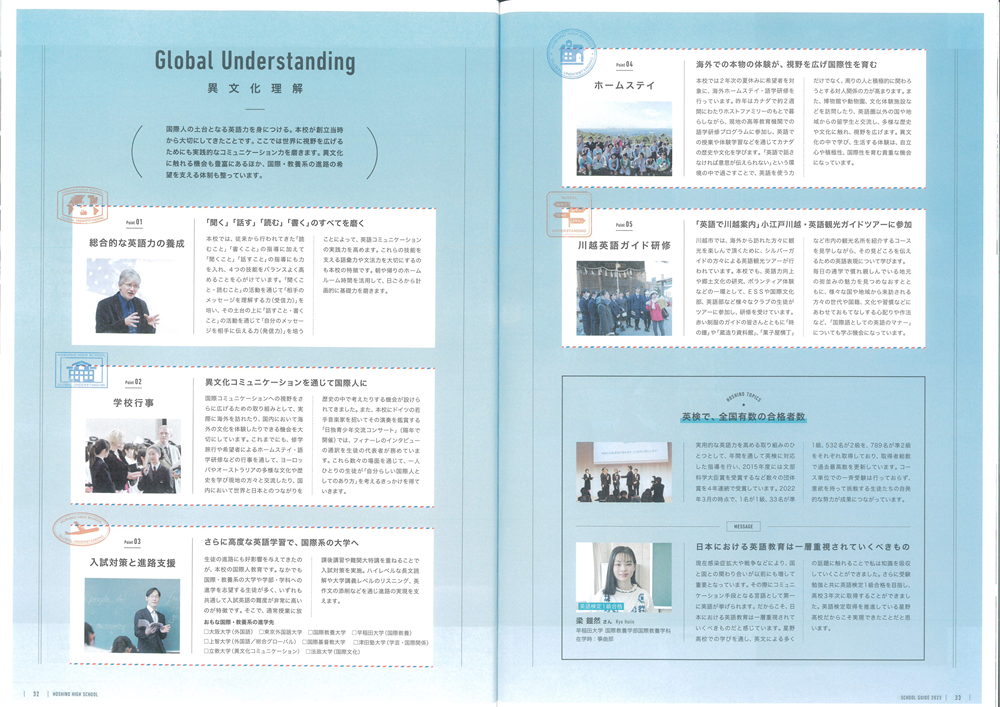Click the HOSHINO TOPICS arc label
Image resolution: width=1000 pixels, height=707 pixels.
coord(743,397)
